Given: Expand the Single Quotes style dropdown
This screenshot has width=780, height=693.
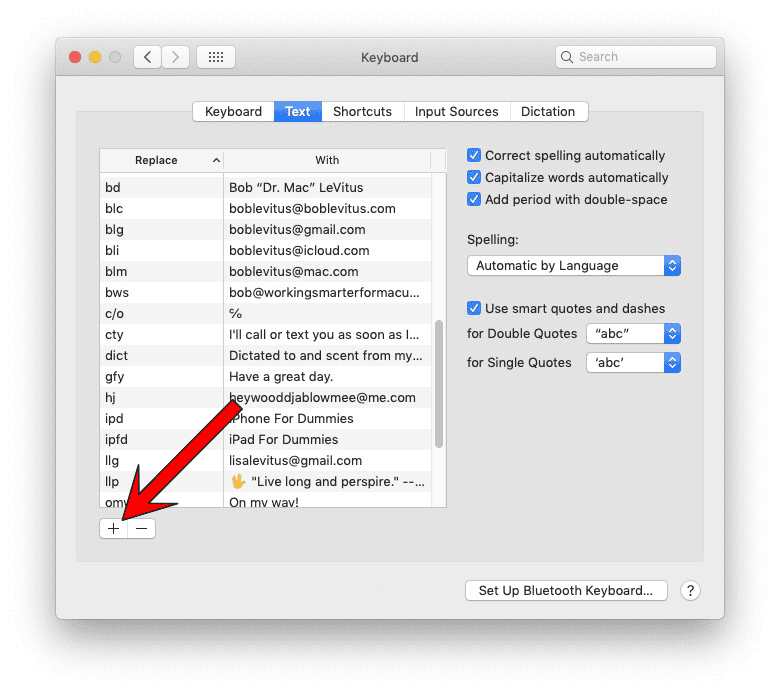Looking at the screenshot, I should pos(633,363).
